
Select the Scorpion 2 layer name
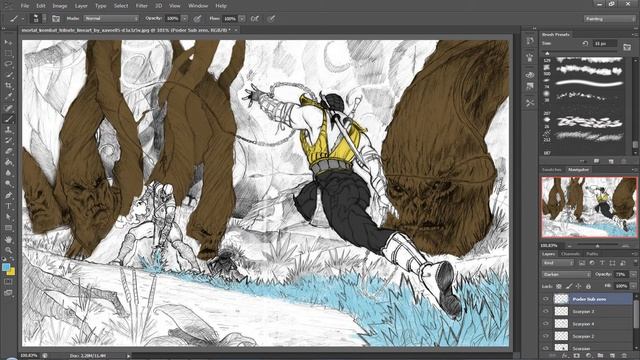[x=583, y=336]
